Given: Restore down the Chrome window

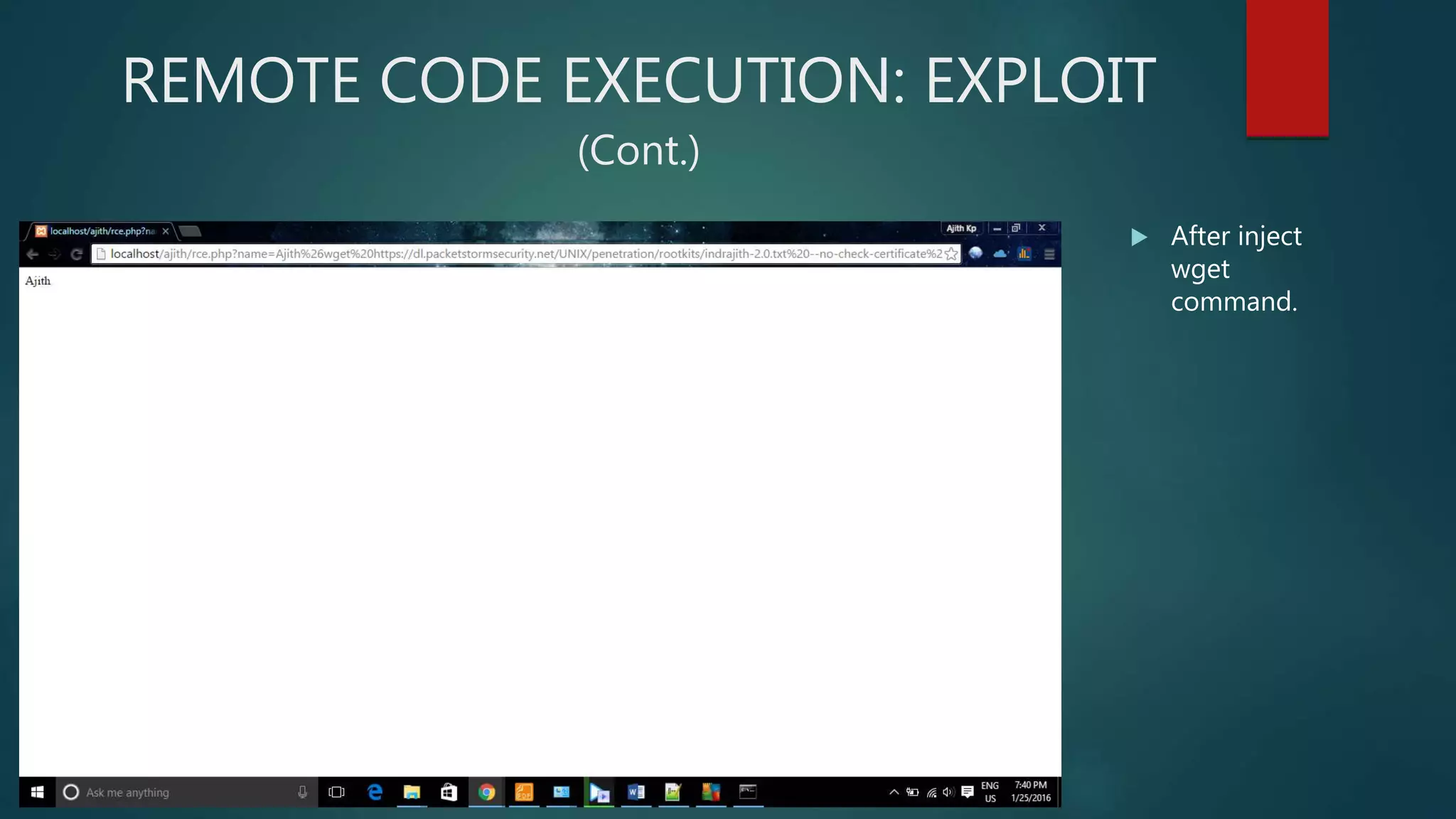Looking at the screenshot, I should point(1016,228).
